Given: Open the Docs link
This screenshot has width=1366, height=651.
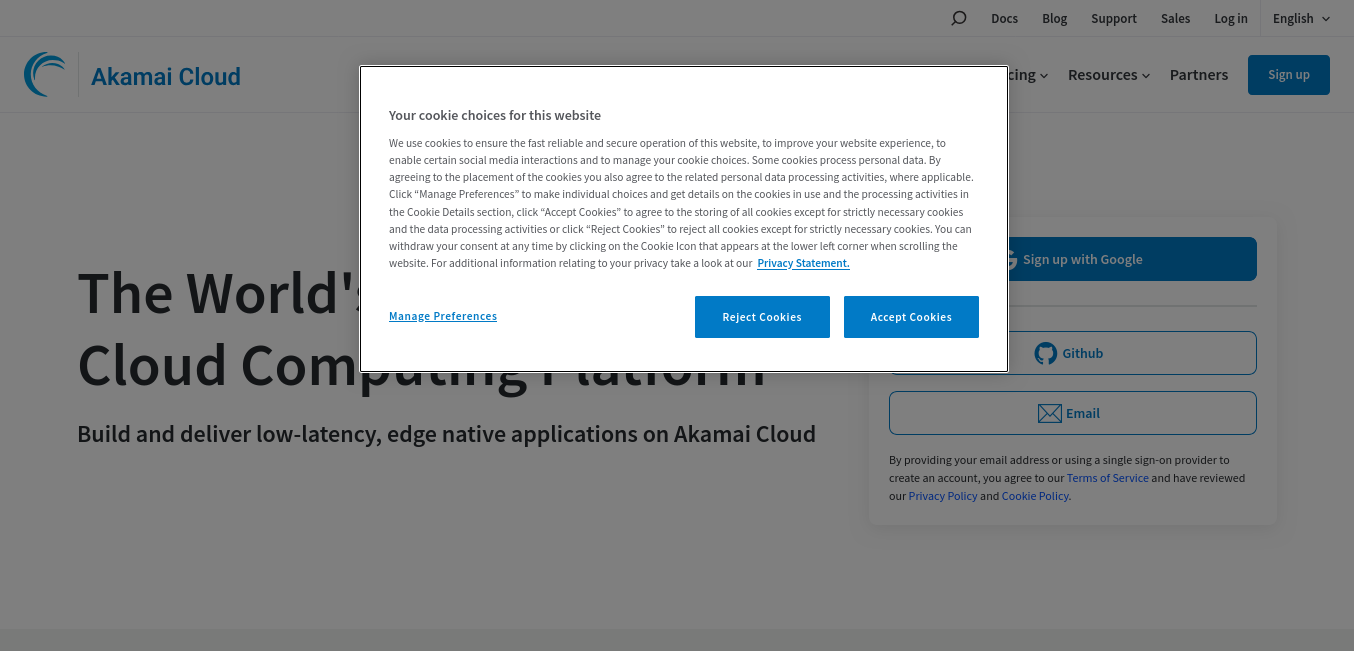Looking at the screenshot, I should click(x=1004, y=18).
